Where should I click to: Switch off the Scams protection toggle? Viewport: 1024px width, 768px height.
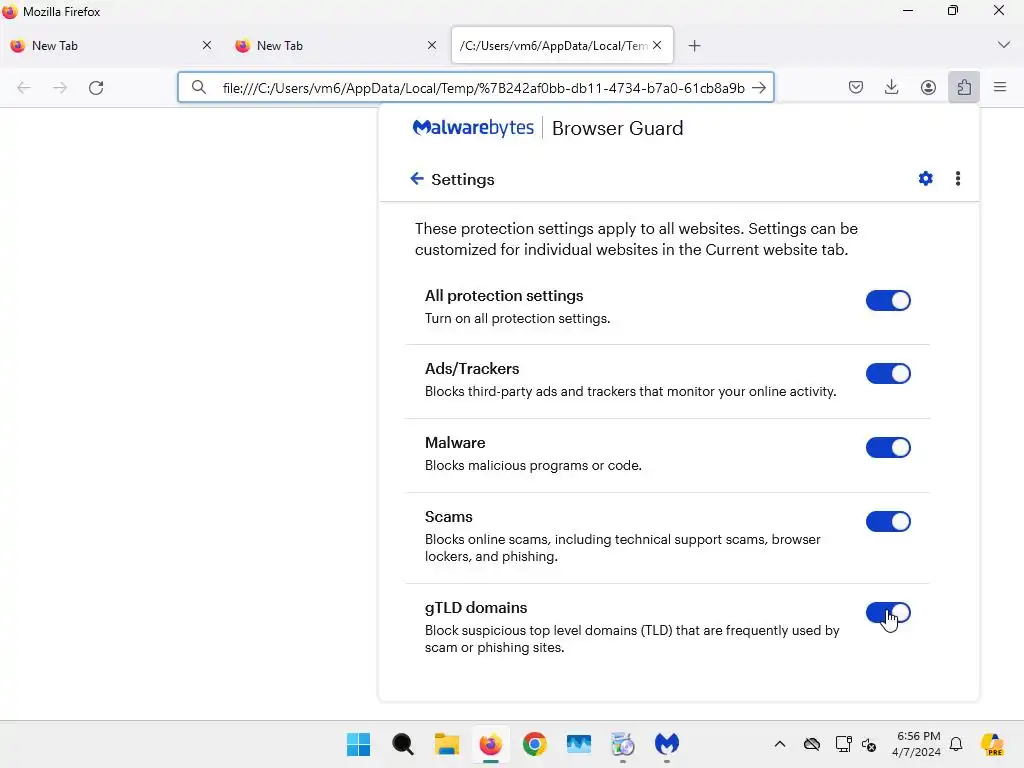(x=888, y=521)
